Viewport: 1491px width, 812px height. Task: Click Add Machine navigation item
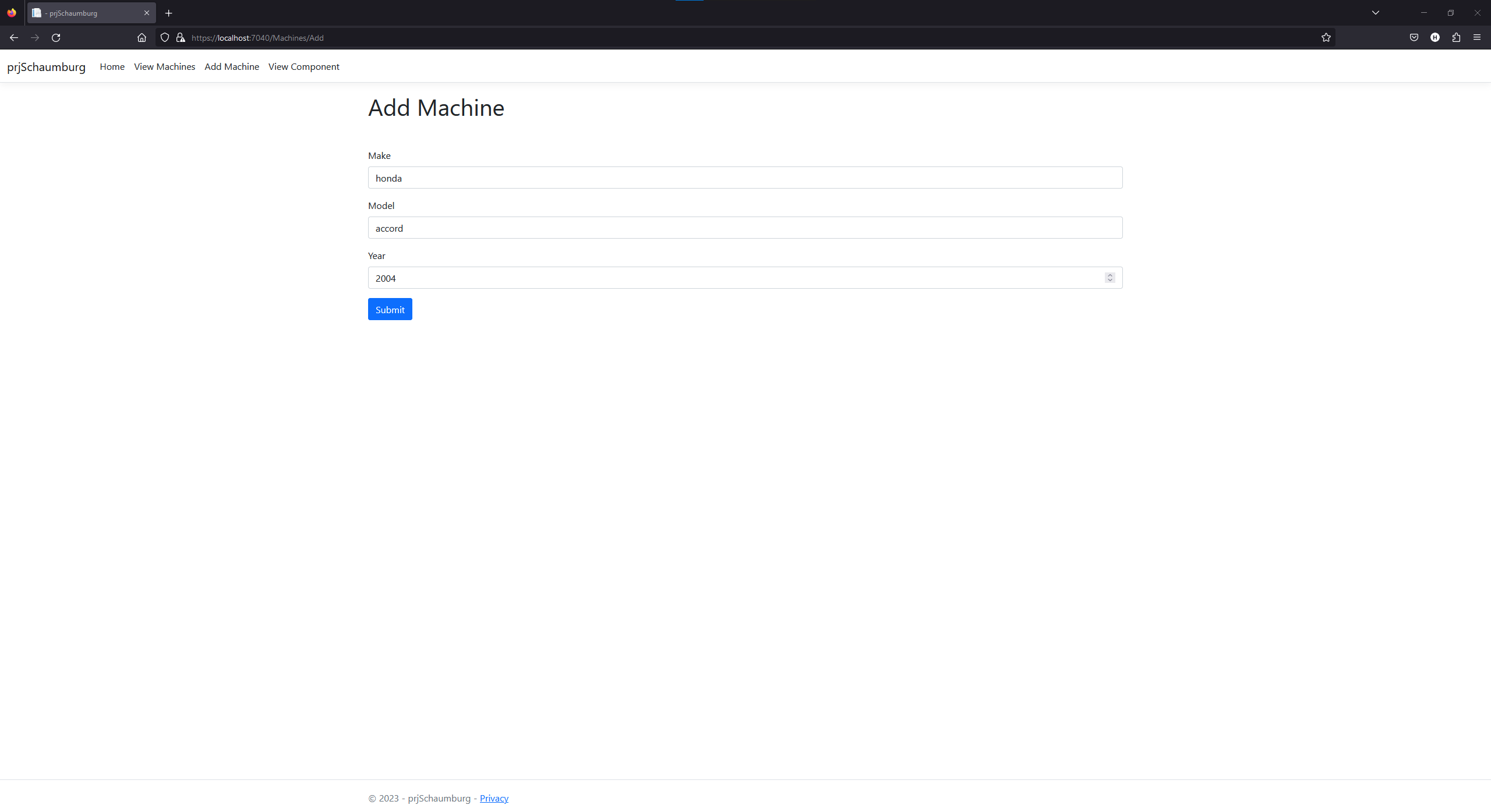pos(232,66)
